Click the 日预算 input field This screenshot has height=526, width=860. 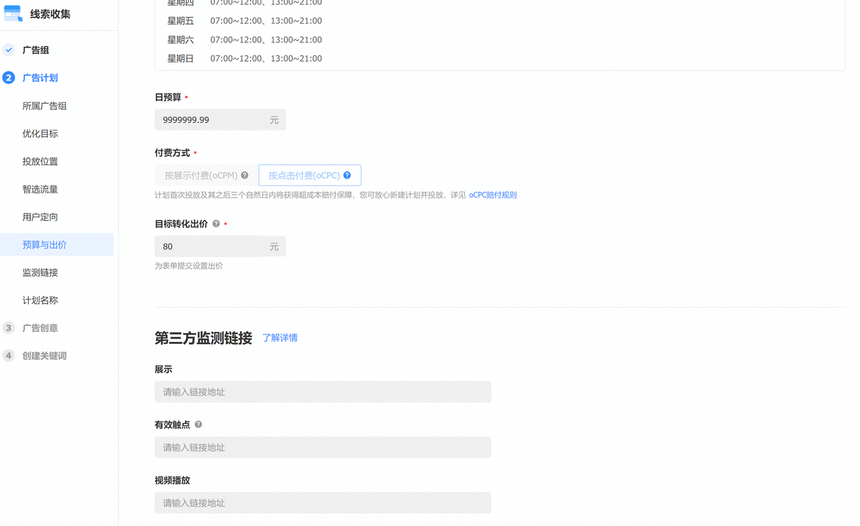tap(210, 120)
